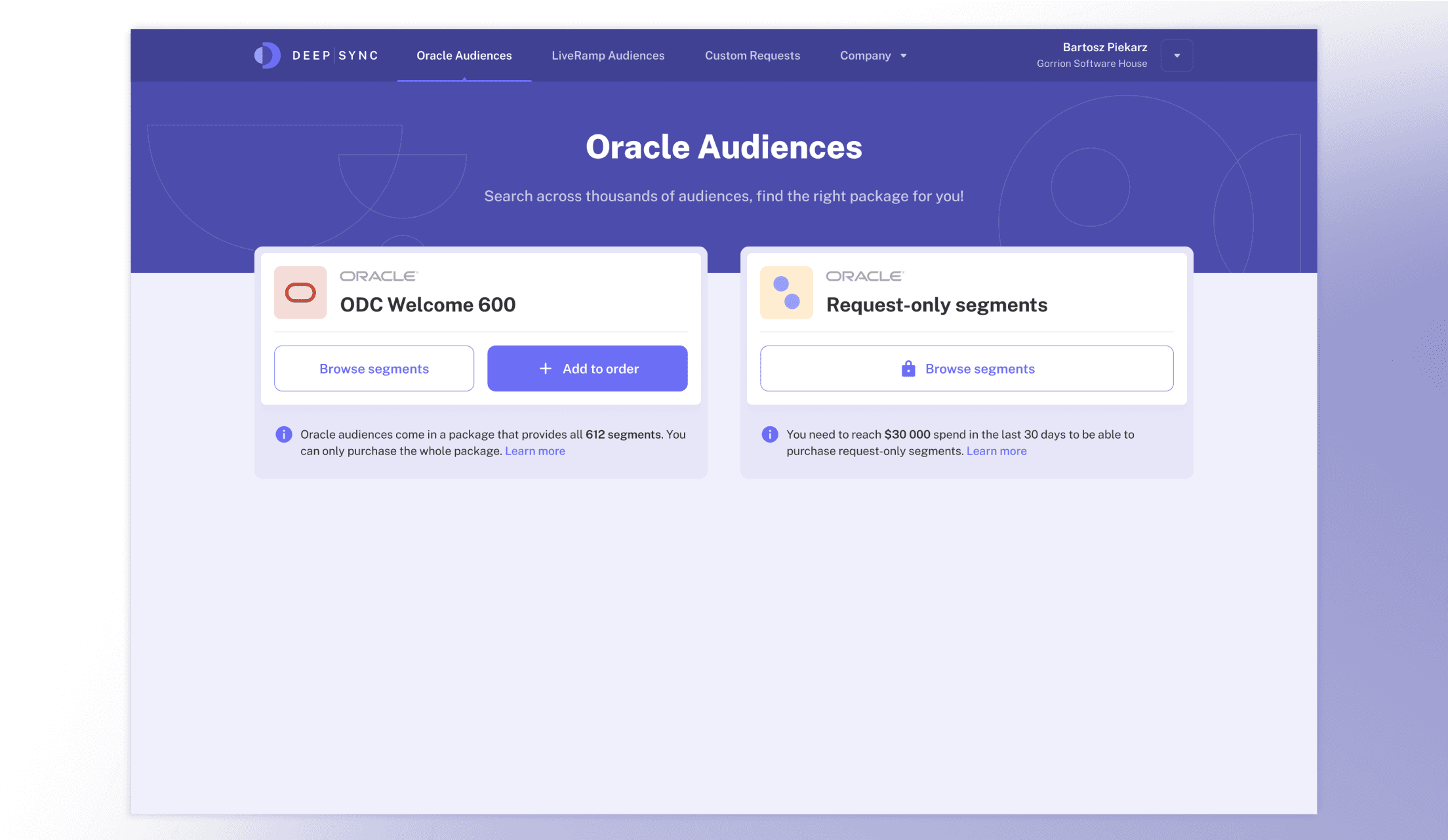This screenshot has height=840, width=1448.
Task: Open Learn more link about request-only segments
Action: point(997,451)
